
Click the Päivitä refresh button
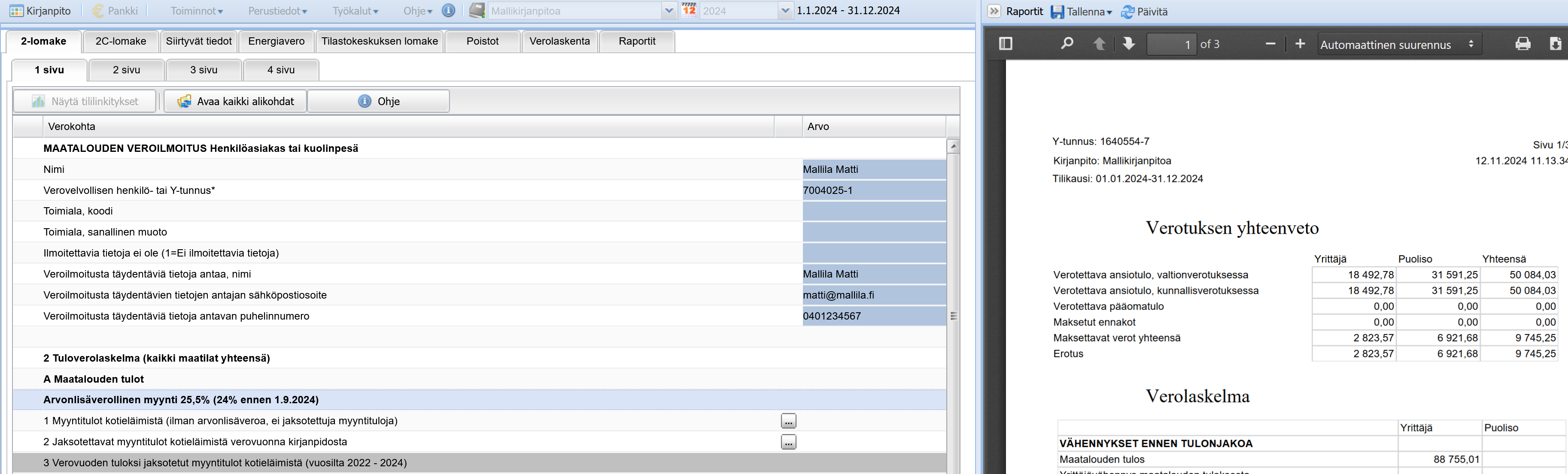click(1145, 12)
